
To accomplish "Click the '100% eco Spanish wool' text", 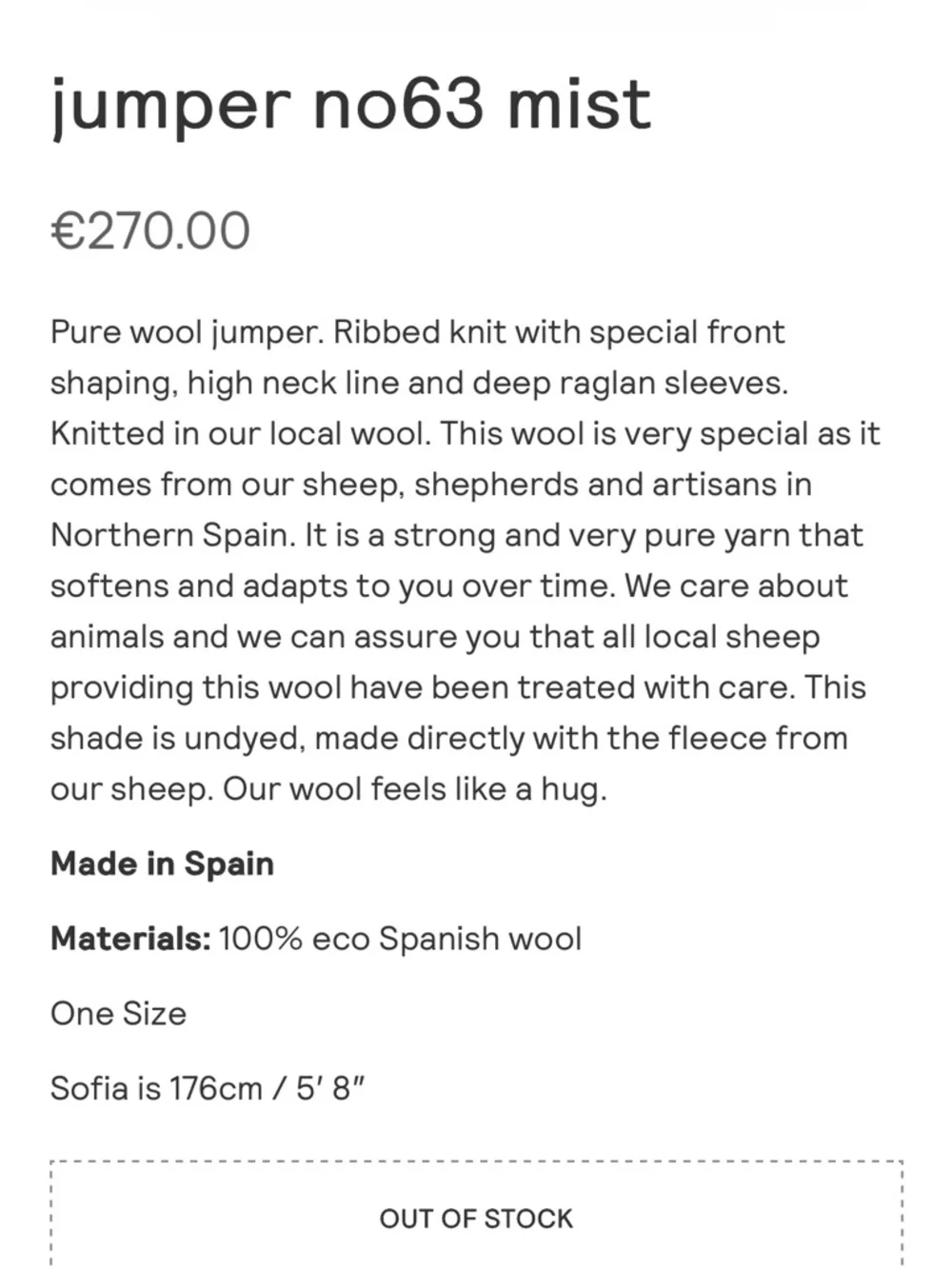I will (400, 939).
